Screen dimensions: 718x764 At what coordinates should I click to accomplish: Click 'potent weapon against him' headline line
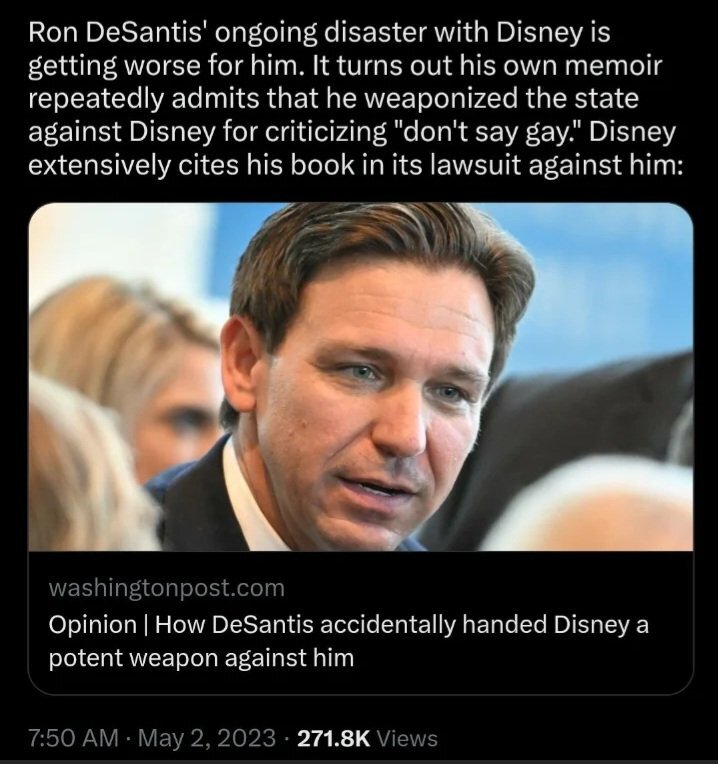(201, 658)
